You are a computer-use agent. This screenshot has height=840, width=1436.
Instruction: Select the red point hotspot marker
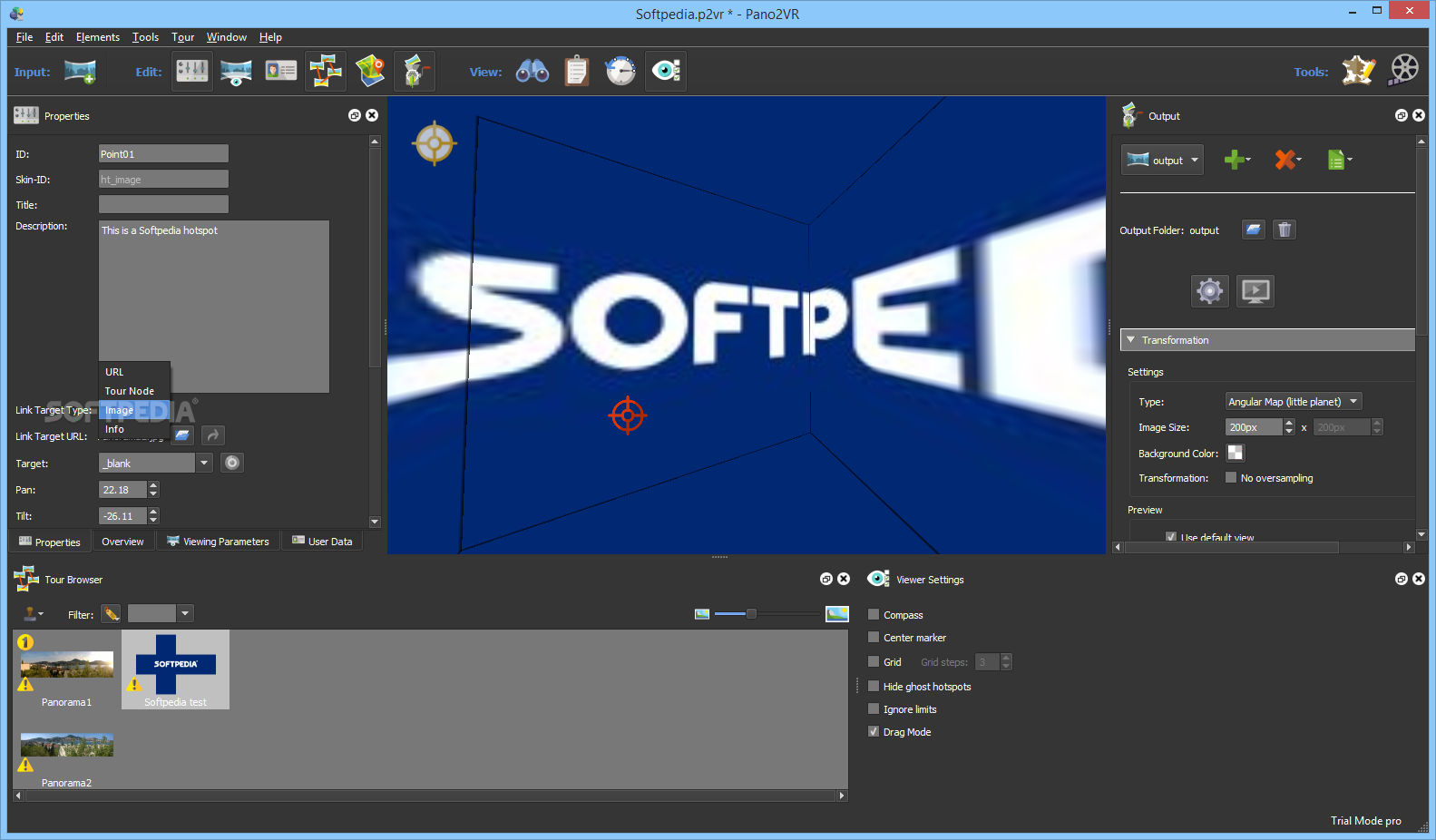point(627,415)
